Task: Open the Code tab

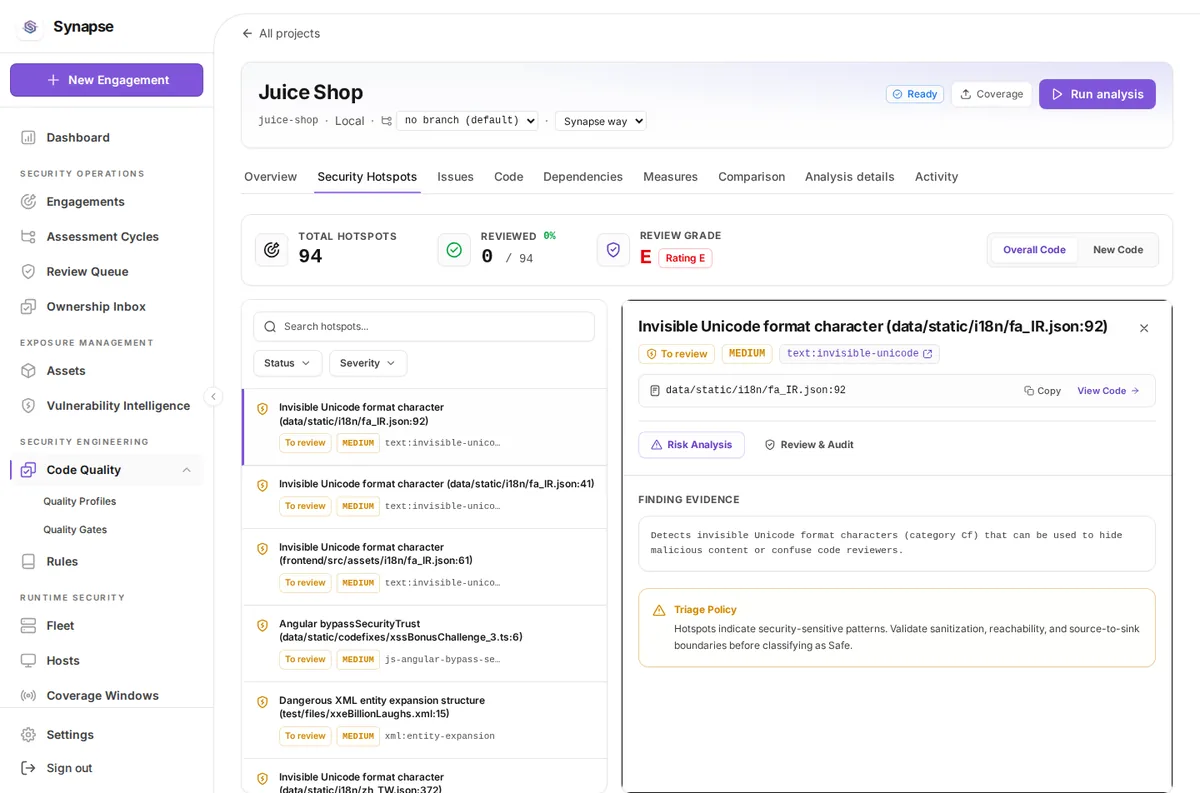Action: click(x=508, y=176)
